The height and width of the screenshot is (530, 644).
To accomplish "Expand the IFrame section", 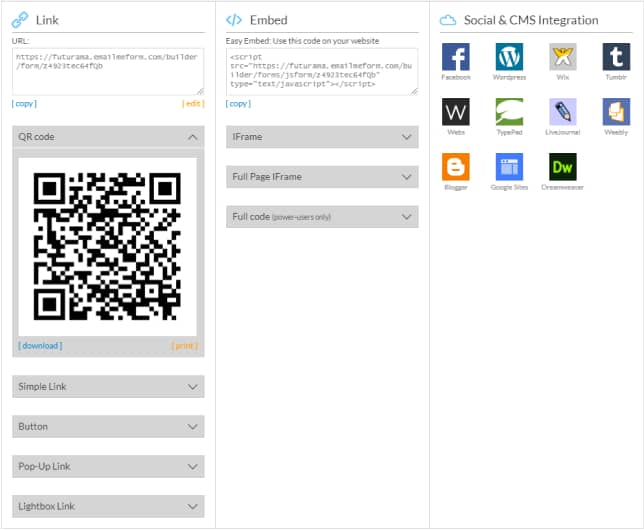I will click(322, 137).
